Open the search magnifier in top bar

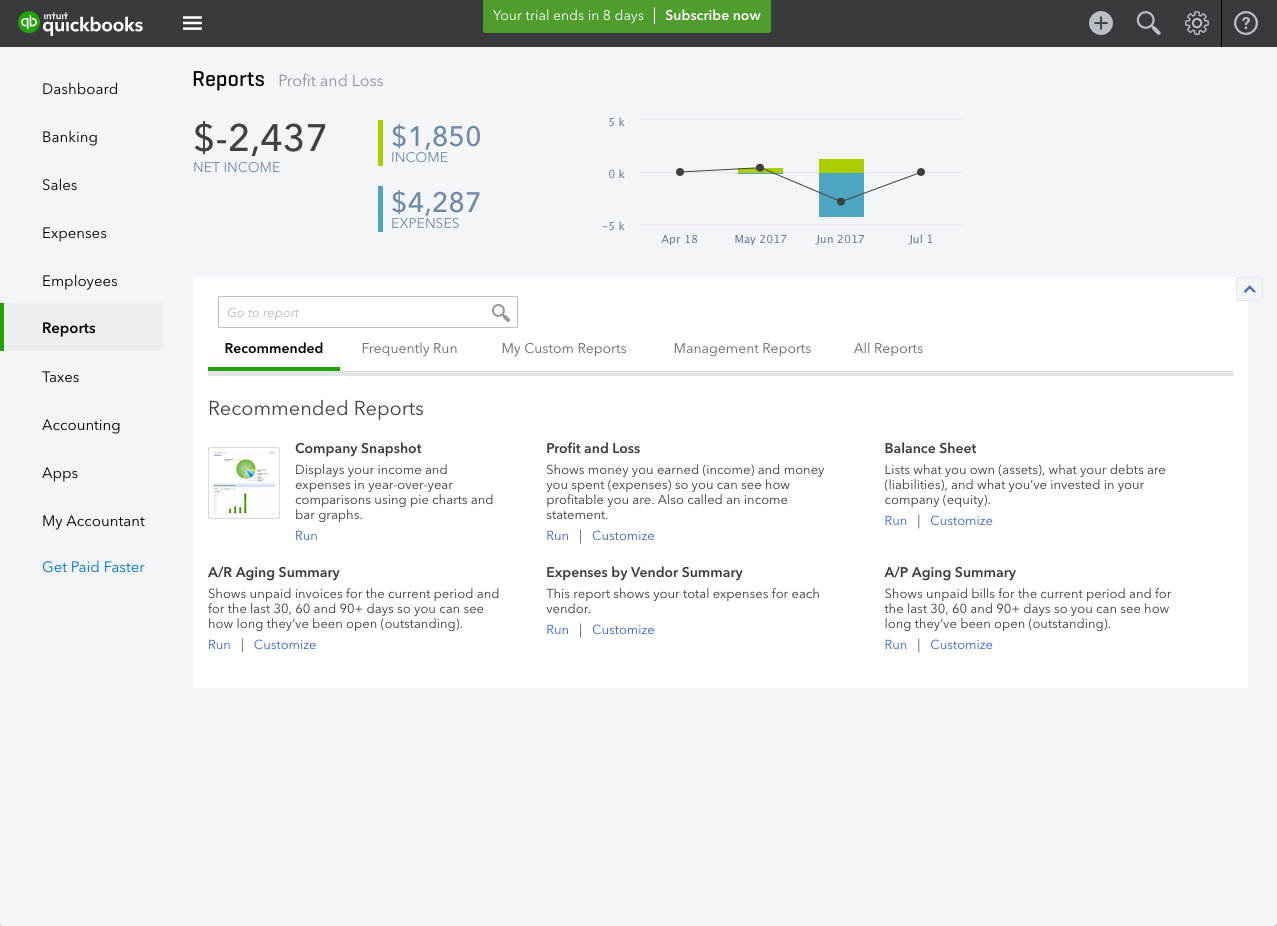[x=1148, y=23]
